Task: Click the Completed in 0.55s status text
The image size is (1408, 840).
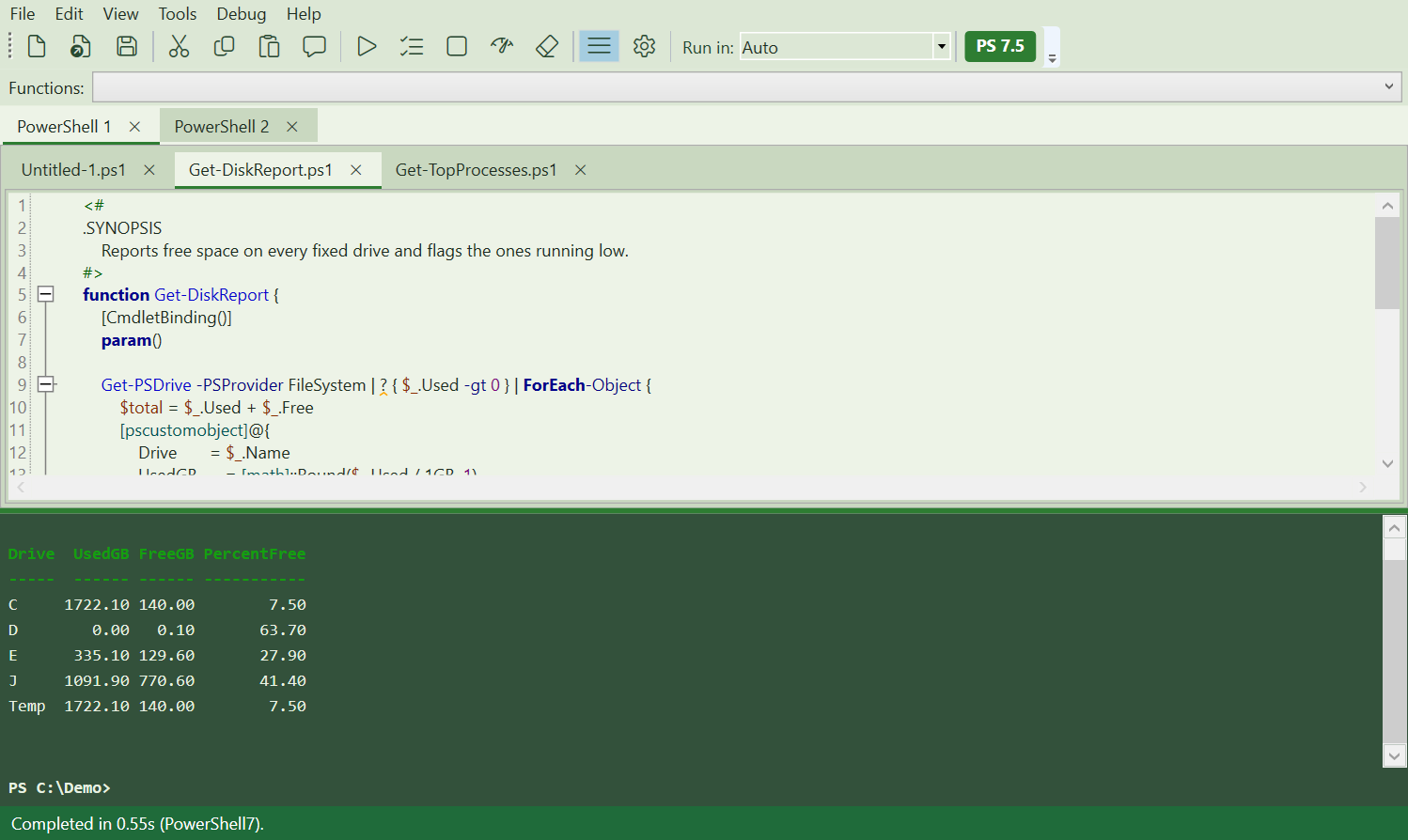Action: point(137,824)
